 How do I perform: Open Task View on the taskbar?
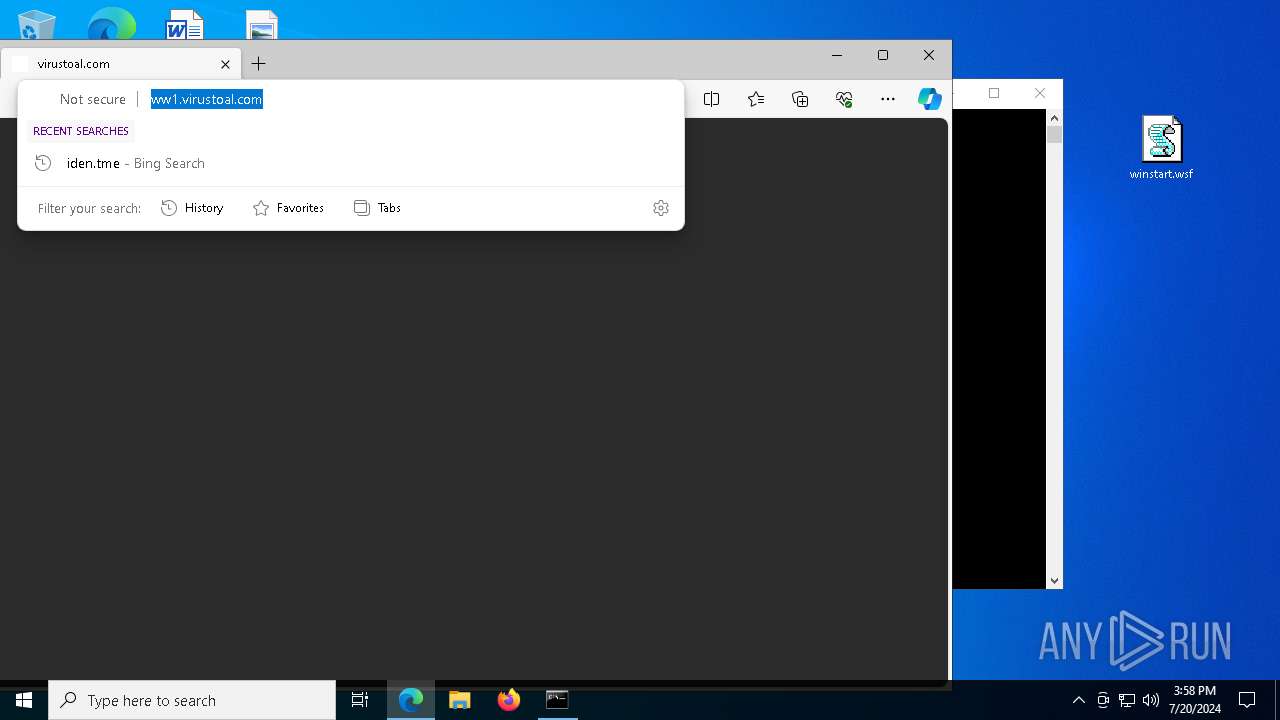click(360, 700)
